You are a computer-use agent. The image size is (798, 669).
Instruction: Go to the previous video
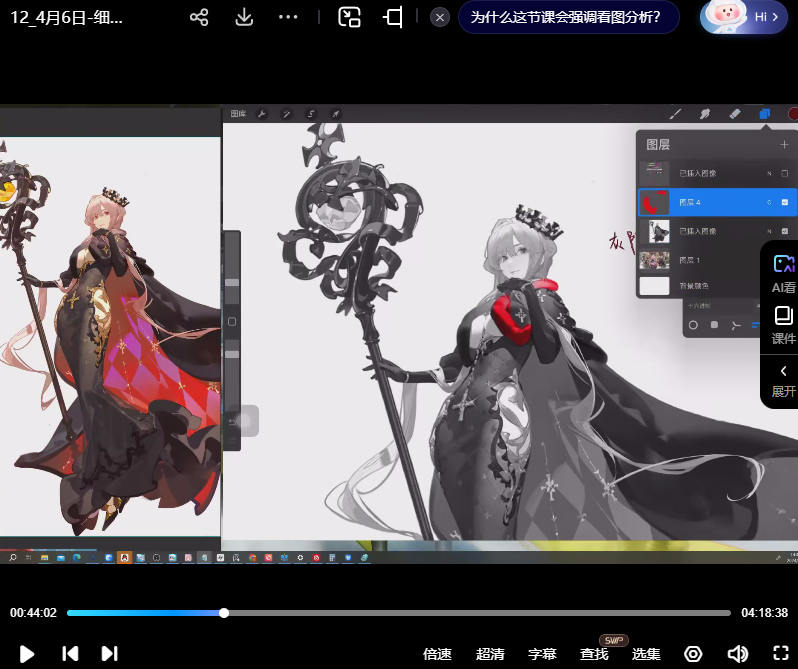70,653
